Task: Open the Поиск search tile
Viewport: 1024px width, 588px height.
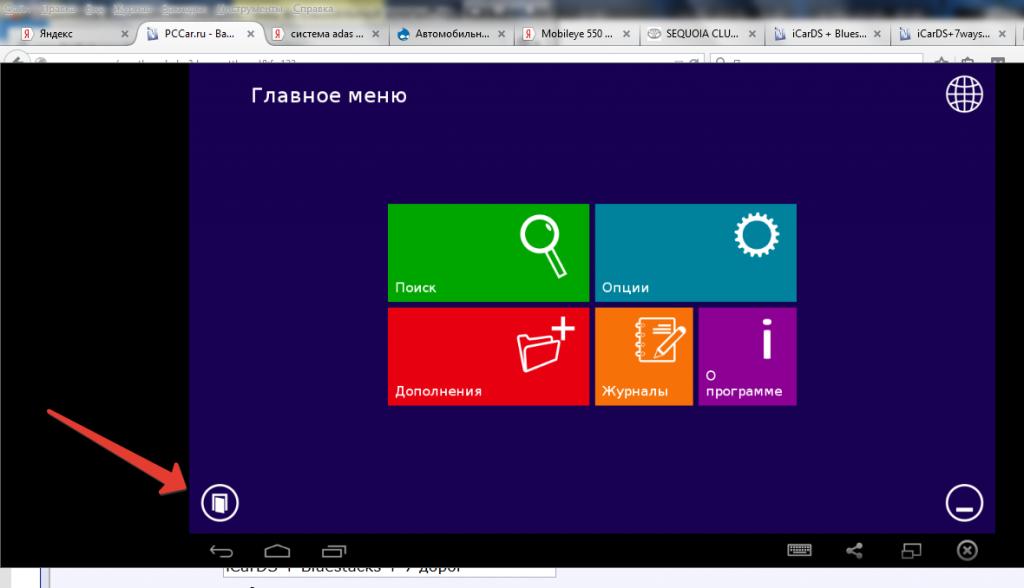Action: point(488,253)
